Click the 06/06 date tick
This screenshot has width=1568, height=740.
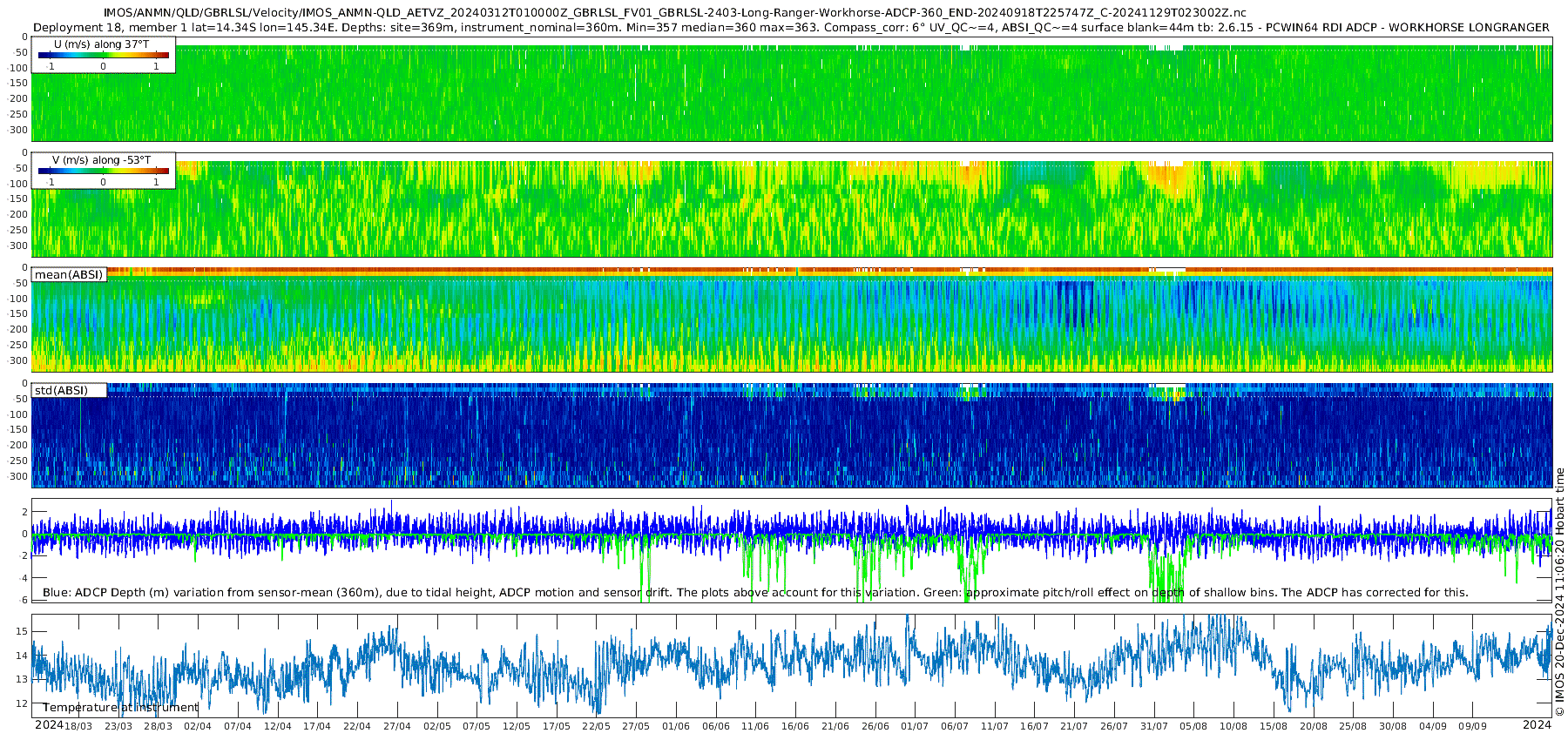click(716, 726)
